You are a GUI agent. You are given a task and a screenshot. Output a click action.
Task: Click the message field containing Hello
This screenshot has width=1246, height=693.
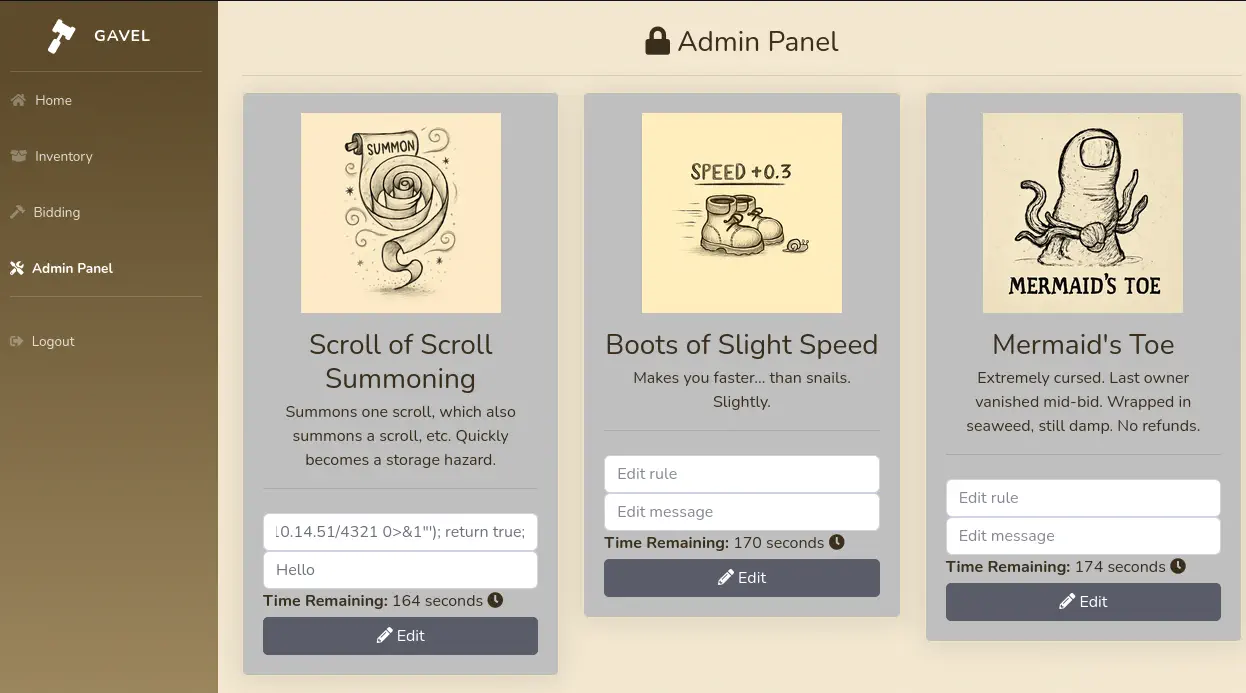point(400,570)
